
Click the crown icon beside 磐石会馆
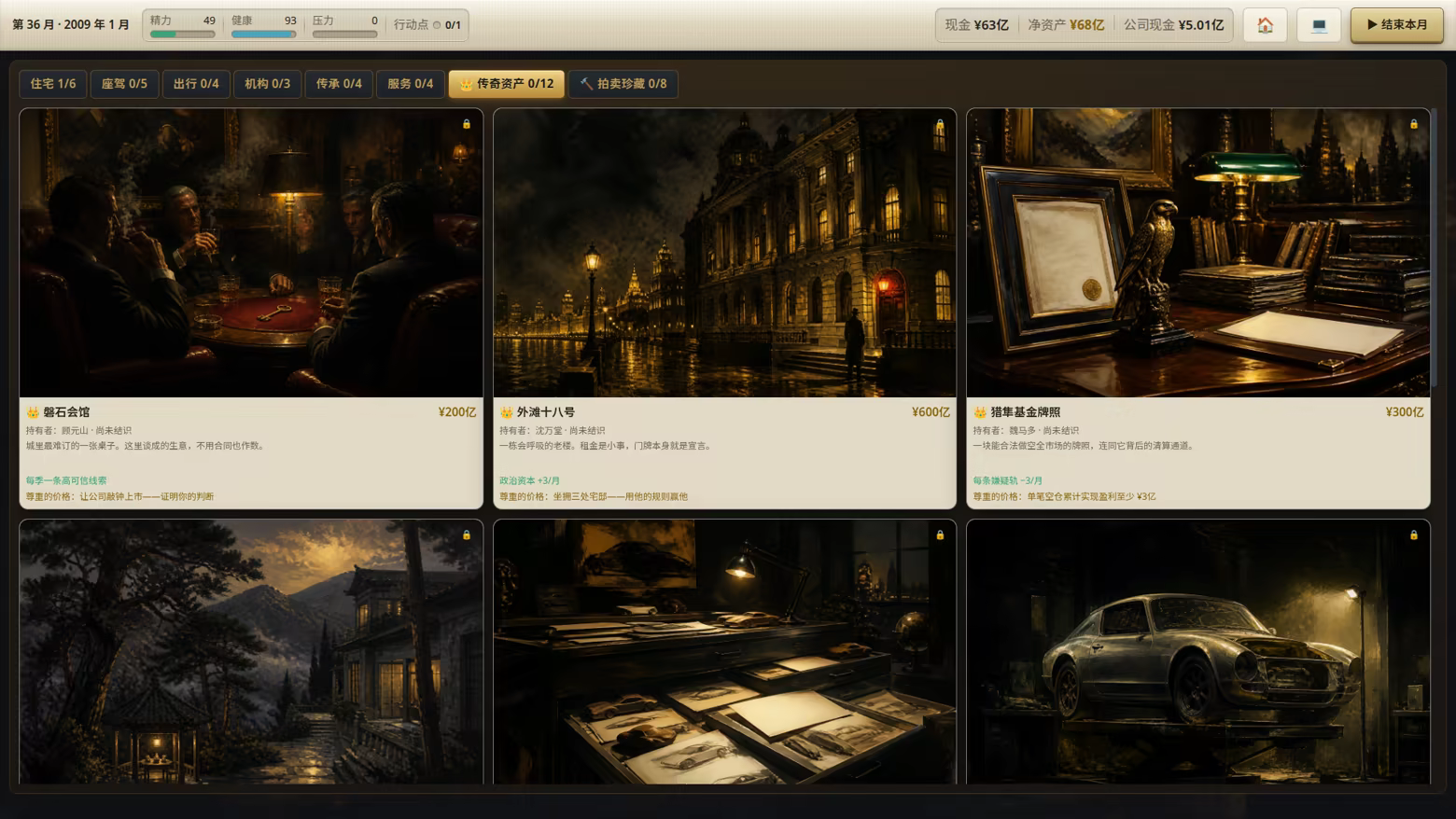pyautogui.click(x=33, y=412)
